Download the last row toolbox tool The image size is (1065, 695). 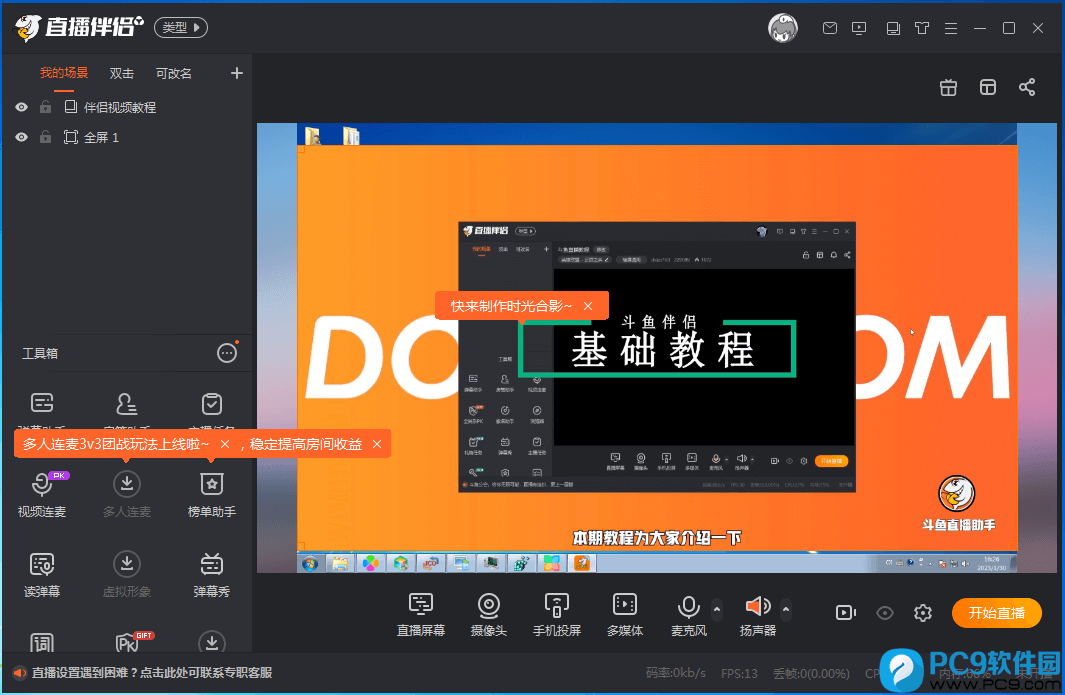point(212,642)
